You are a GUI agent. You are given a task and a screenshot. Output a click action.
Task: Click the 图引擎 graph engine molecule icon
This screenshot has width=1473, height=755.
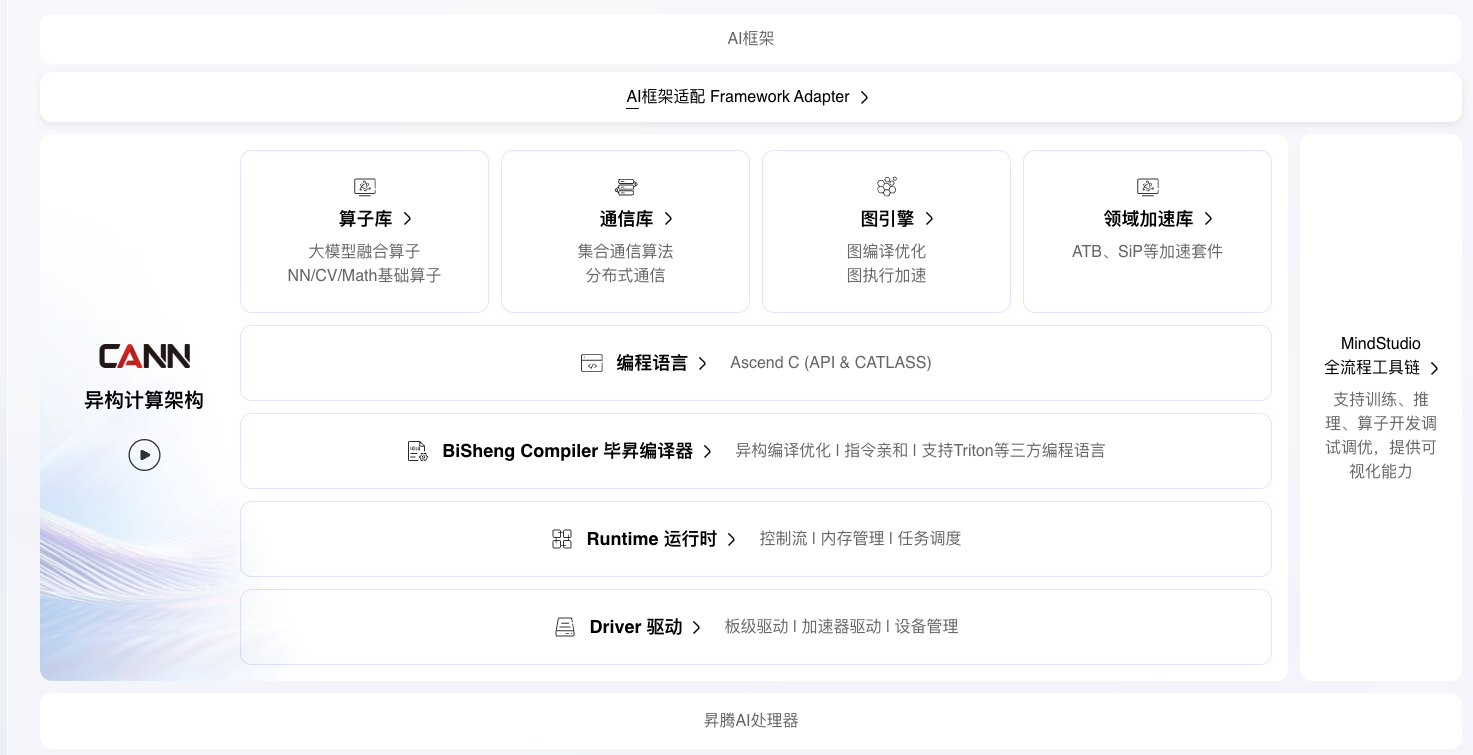click(x=886, y=187)
